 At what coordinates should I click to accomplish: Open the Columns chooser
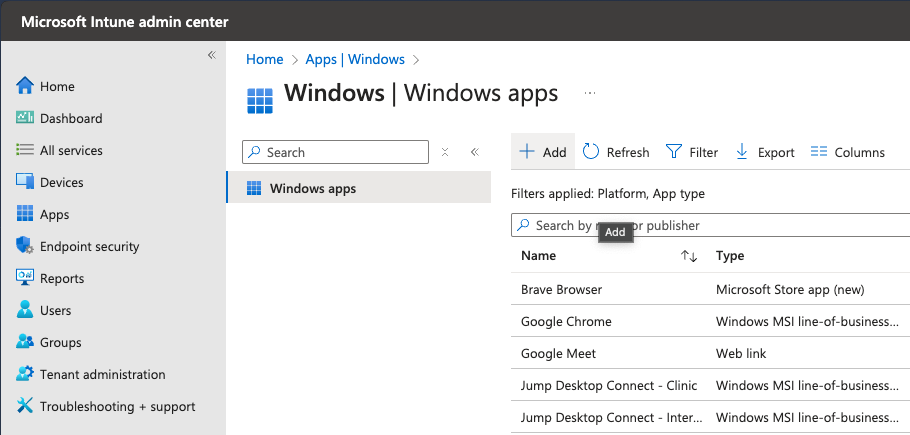847,152
